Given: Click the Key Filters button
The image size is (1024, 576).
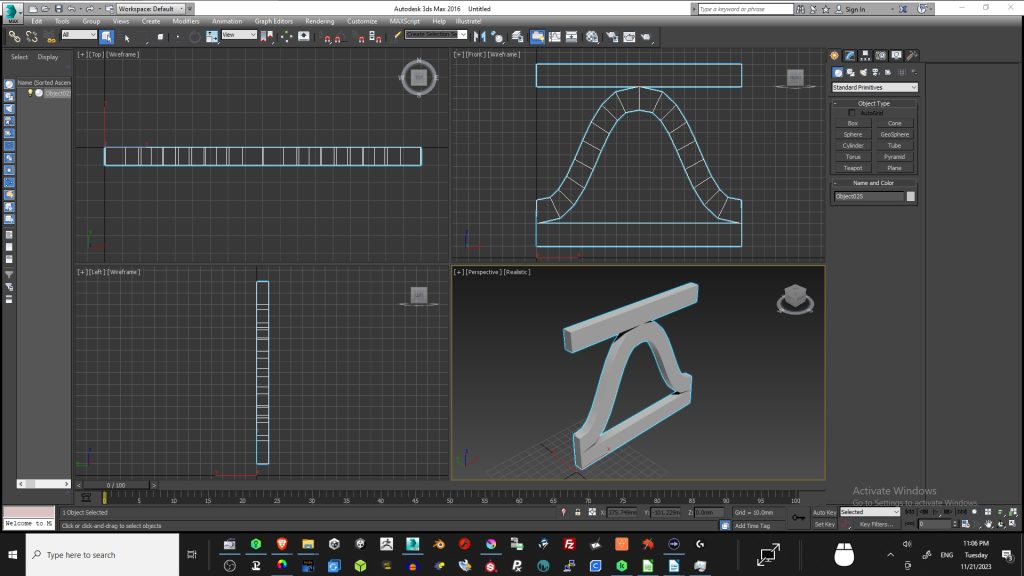Looking at the screenshot, I should (876, 524).
